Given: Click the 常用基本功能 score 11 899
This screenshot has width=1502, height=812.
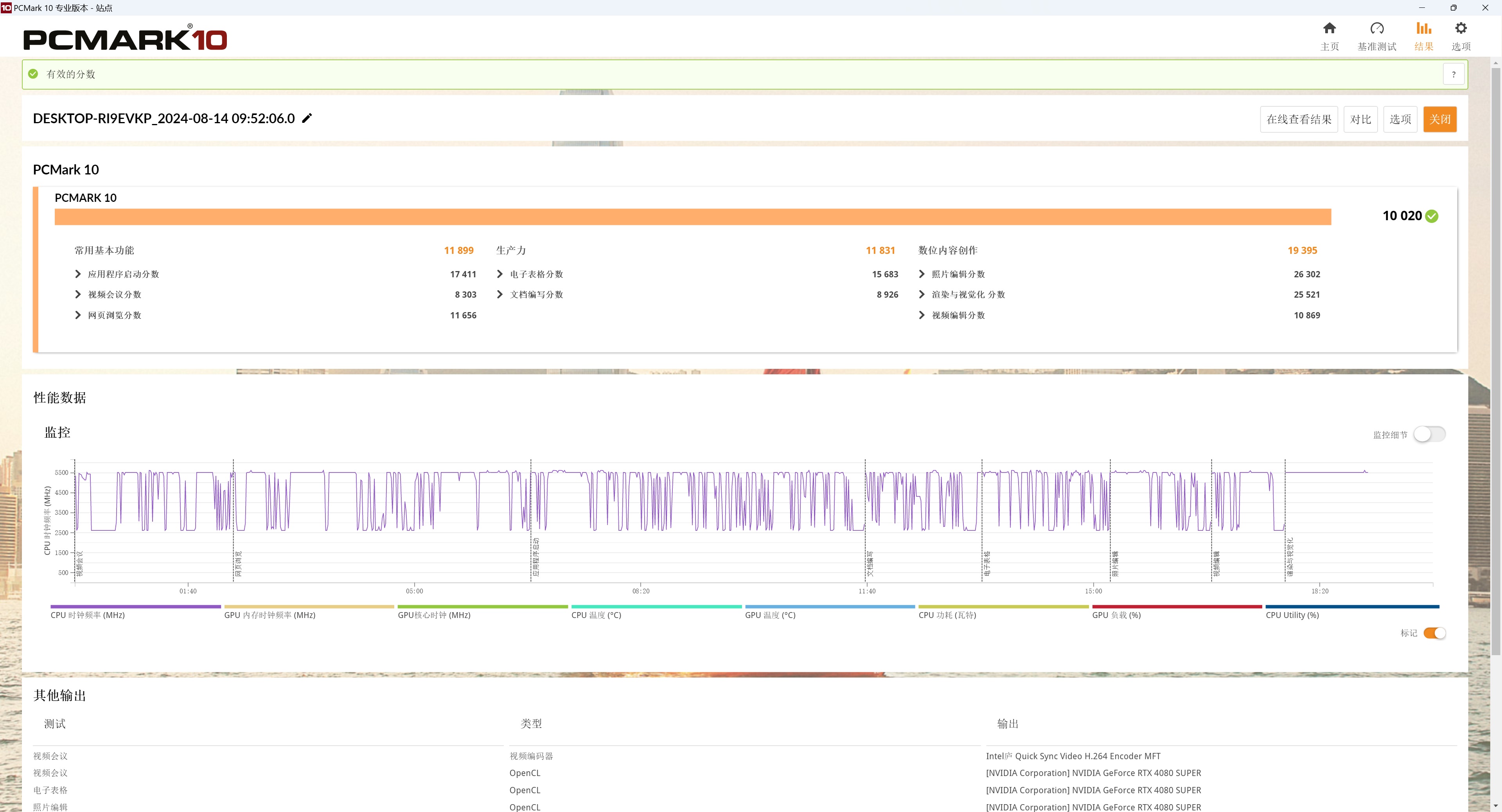Looking at the screenshot, I should tap(458, 250).
